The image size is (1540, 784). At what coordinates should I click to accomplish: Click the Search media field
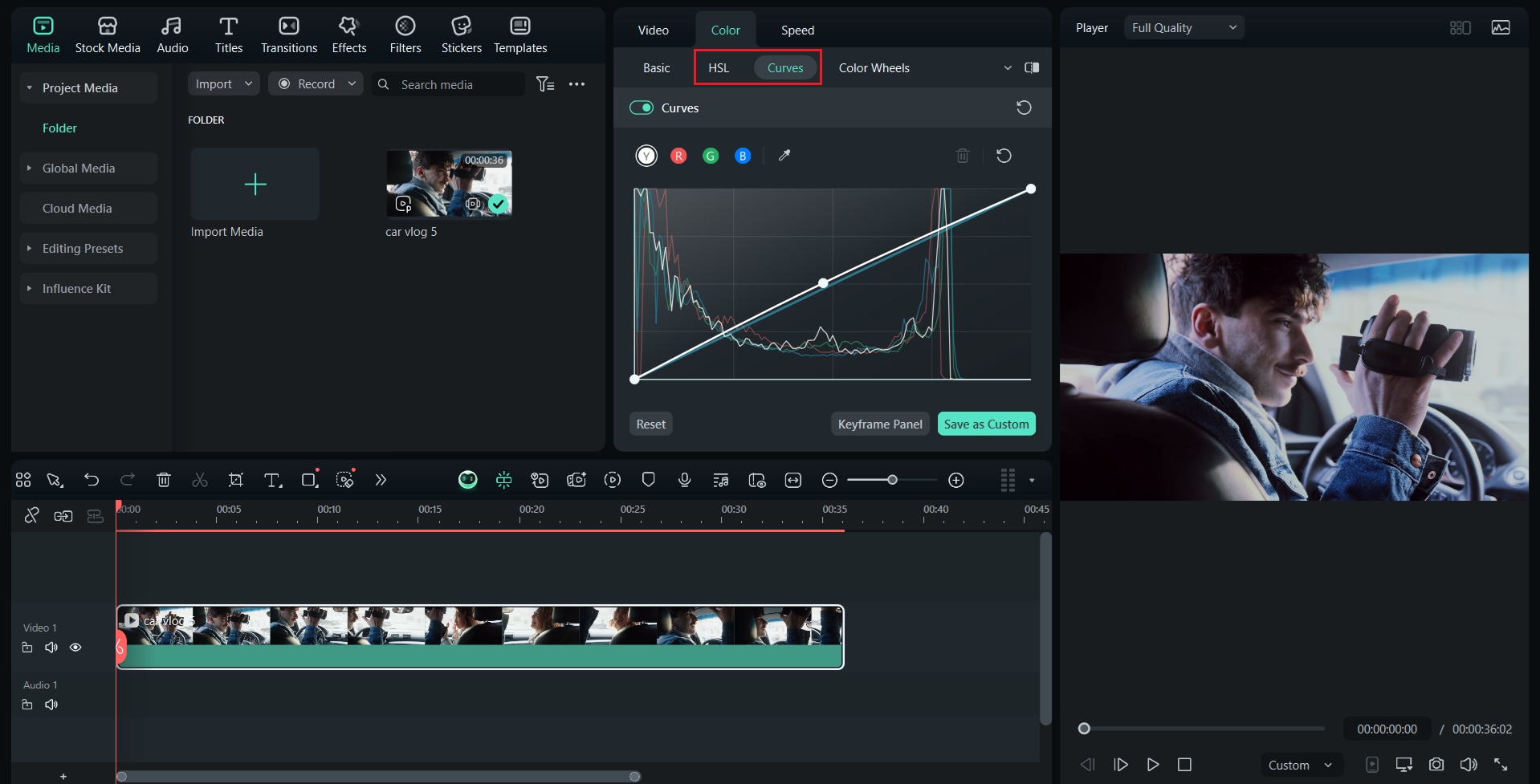click(448, 84)
